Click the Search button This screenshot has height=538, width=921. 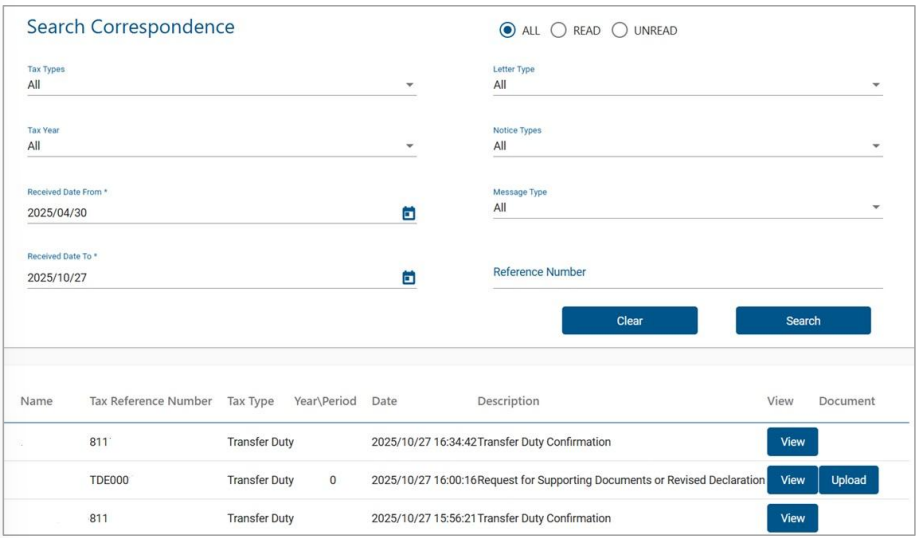tap(803, 321)
